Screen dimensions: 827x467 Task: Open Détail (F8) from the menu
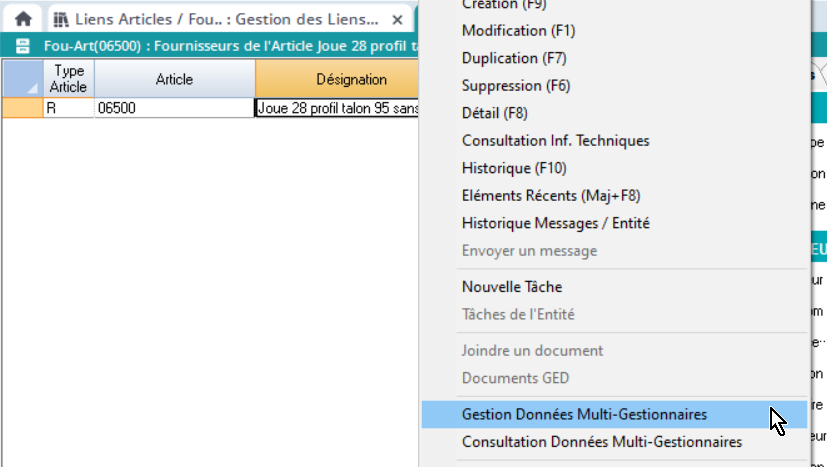coord(496,113)
